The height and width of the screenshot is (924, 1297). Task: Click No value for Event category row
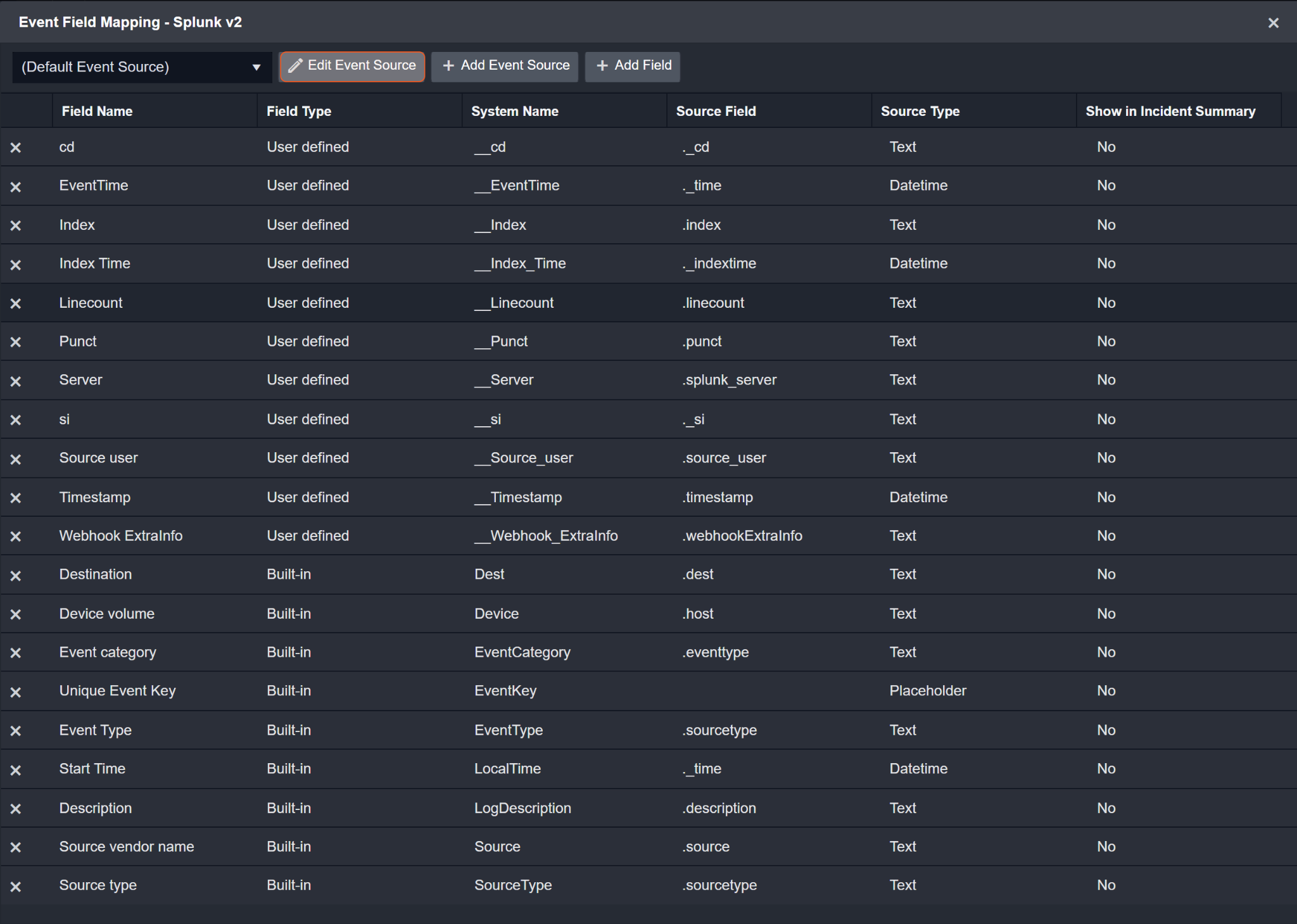click(1106, 652)
